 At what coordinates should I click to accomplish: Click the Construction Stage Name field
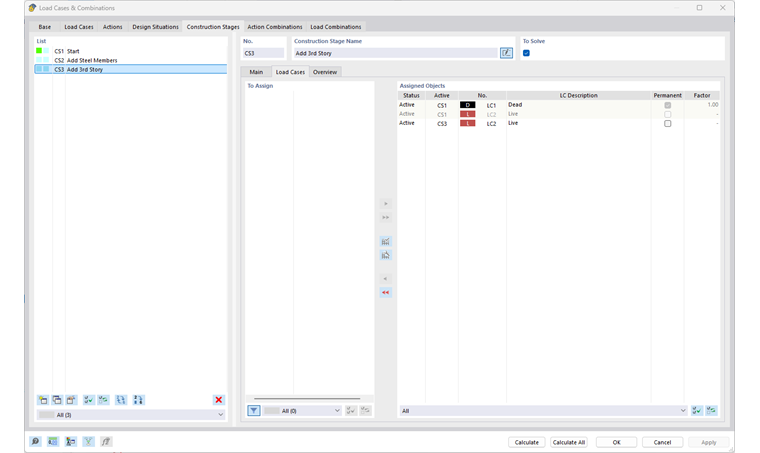point(395,53)
